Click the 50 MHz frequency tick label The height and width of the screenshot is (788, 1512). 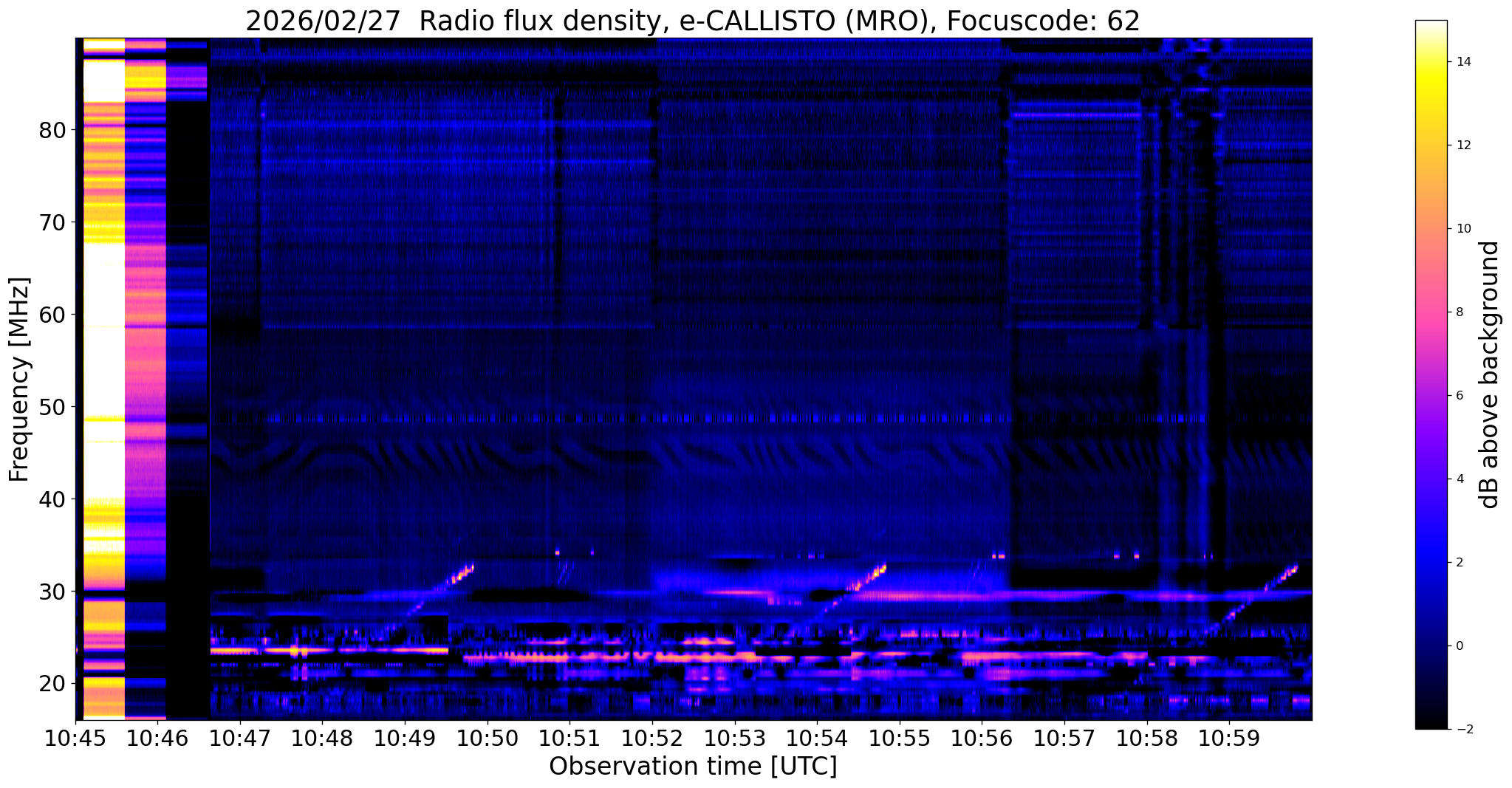click(52, 407)
